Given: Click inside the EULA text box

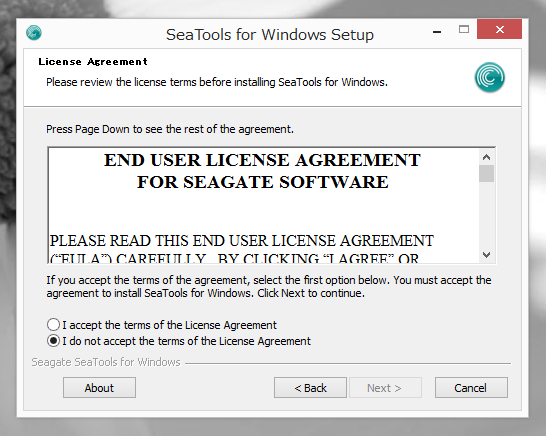Looking at the screenshot, I should 264,205.
